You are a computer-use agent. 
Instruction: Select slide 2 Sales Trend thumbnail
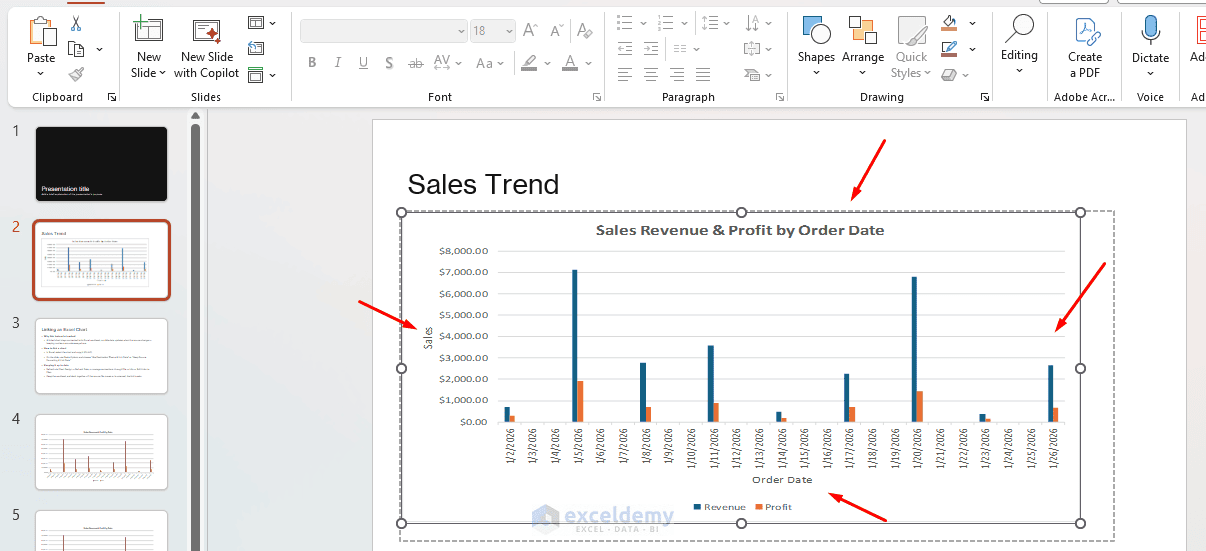coord(101,260)
